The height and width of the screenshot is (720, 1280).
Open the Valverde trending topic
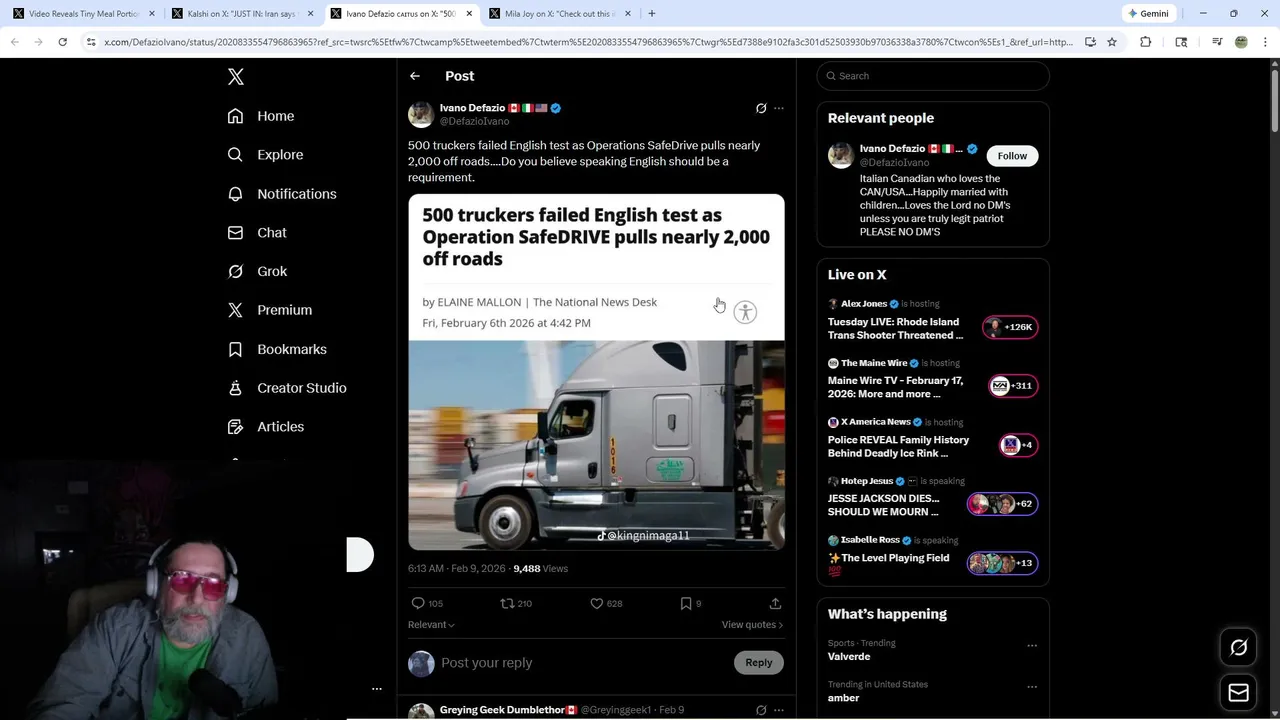point(849,657)
